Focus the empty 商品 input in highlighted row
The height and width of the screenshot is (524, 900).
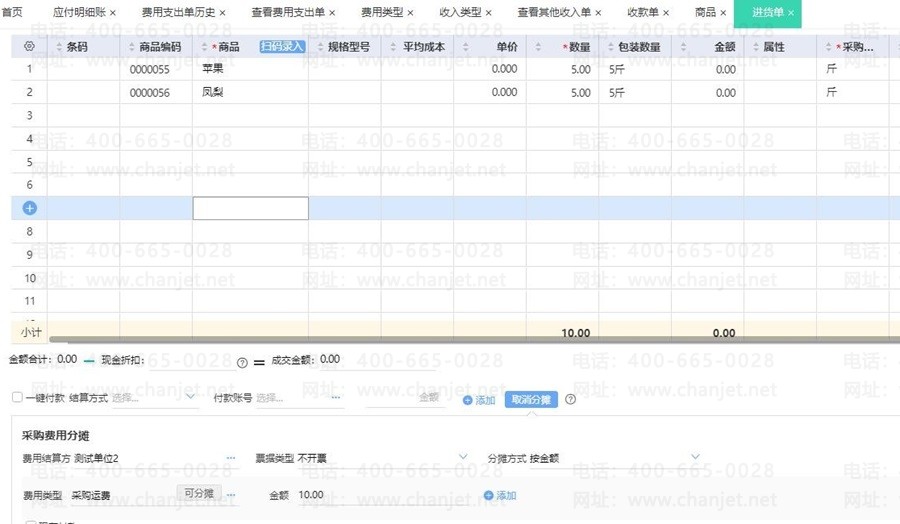(250, 208)
